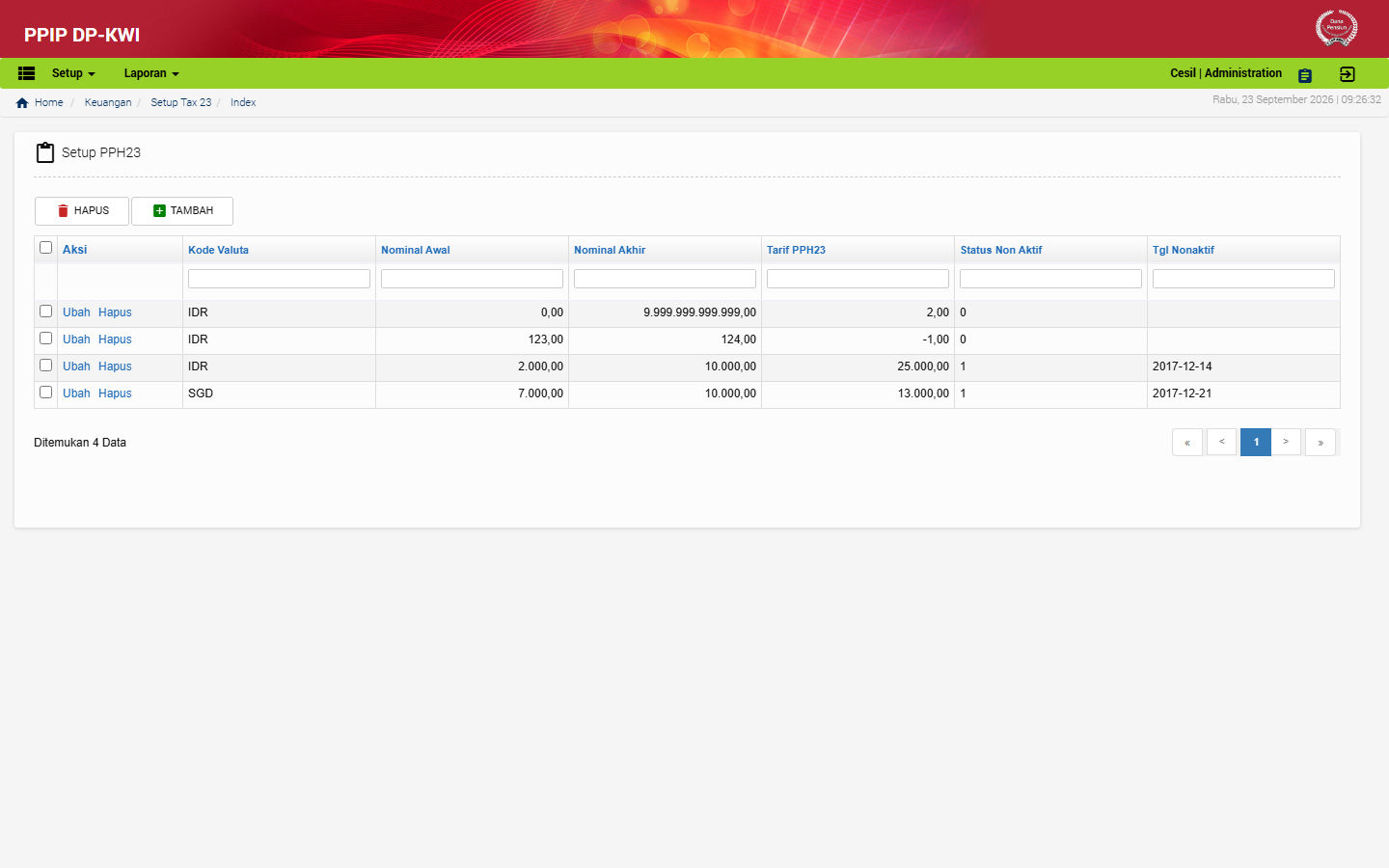Sort by Kode Valuta column
Screen dimensions: 1389x868
click(218, 250)
